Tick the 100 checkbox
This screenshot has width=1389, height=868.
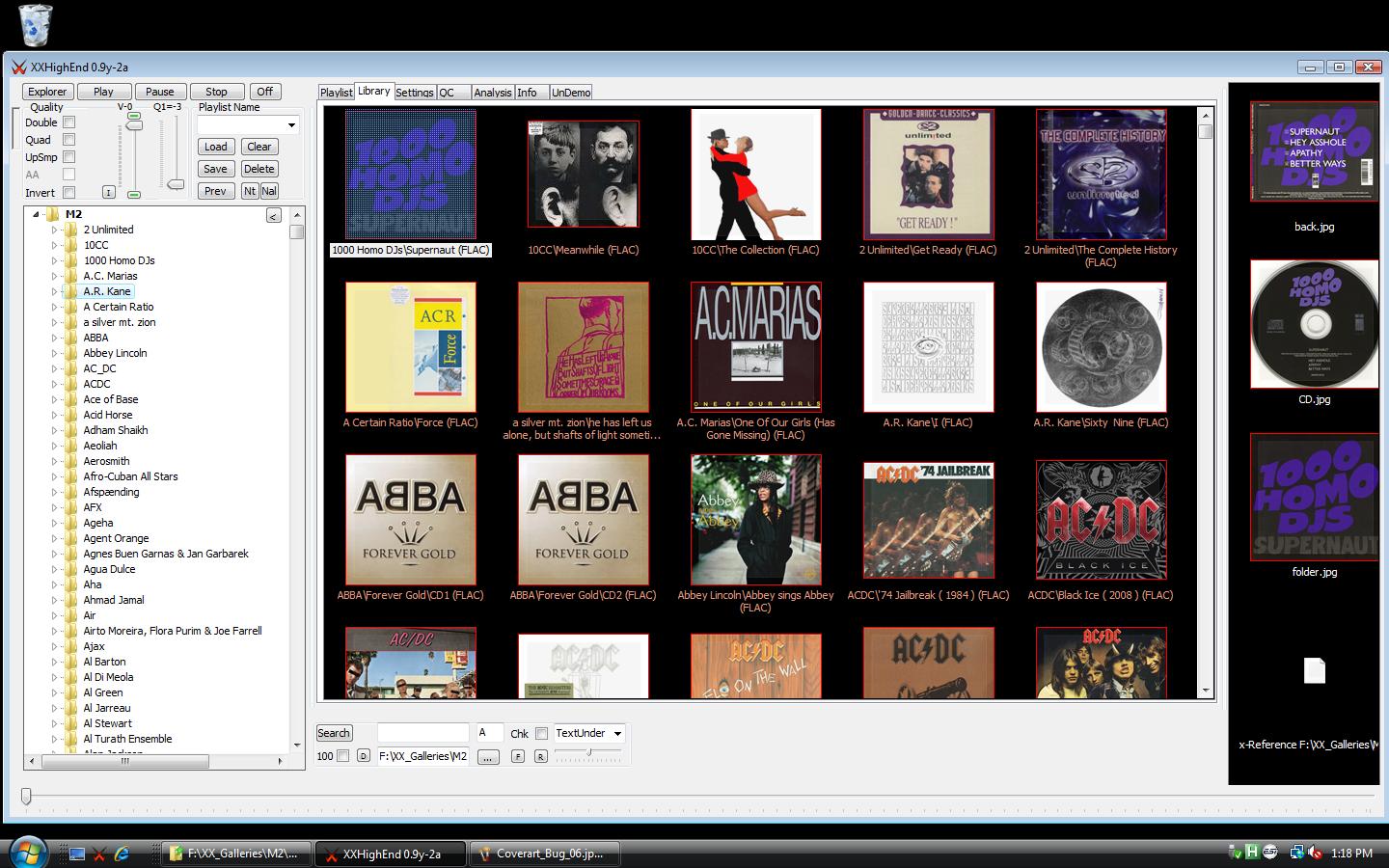342,756
